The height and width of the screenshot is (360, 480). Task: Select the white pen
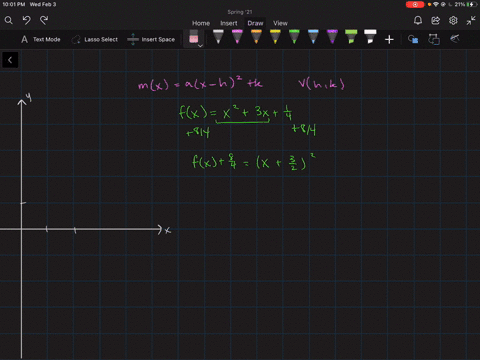(x=218, y=37)
